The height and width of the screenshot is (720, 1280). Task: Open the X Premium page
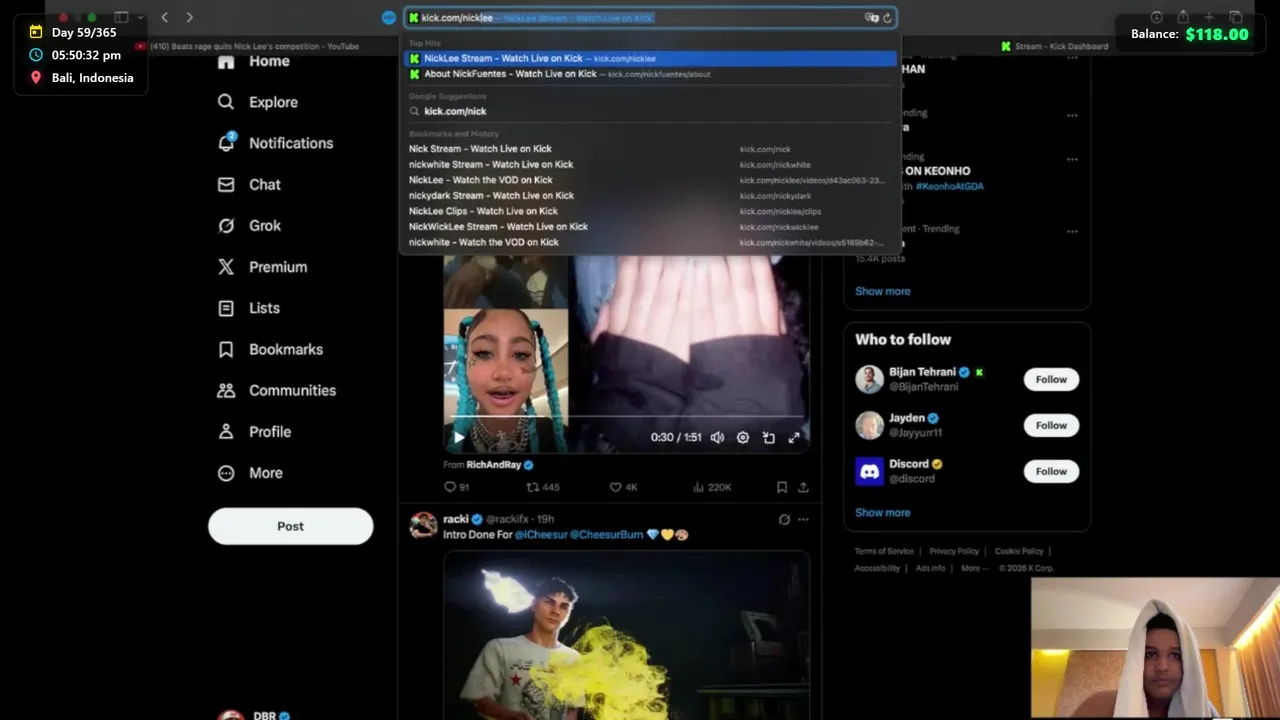(262, 267)
